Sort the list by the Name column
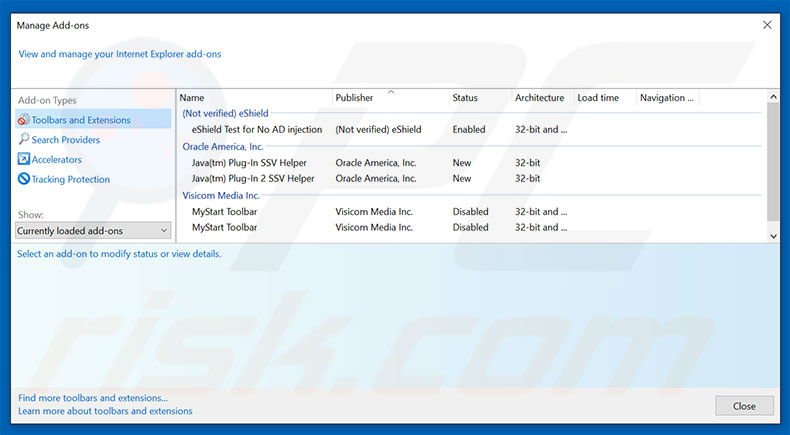Screen dimensions: 790x435 click(x=254, y=98)
